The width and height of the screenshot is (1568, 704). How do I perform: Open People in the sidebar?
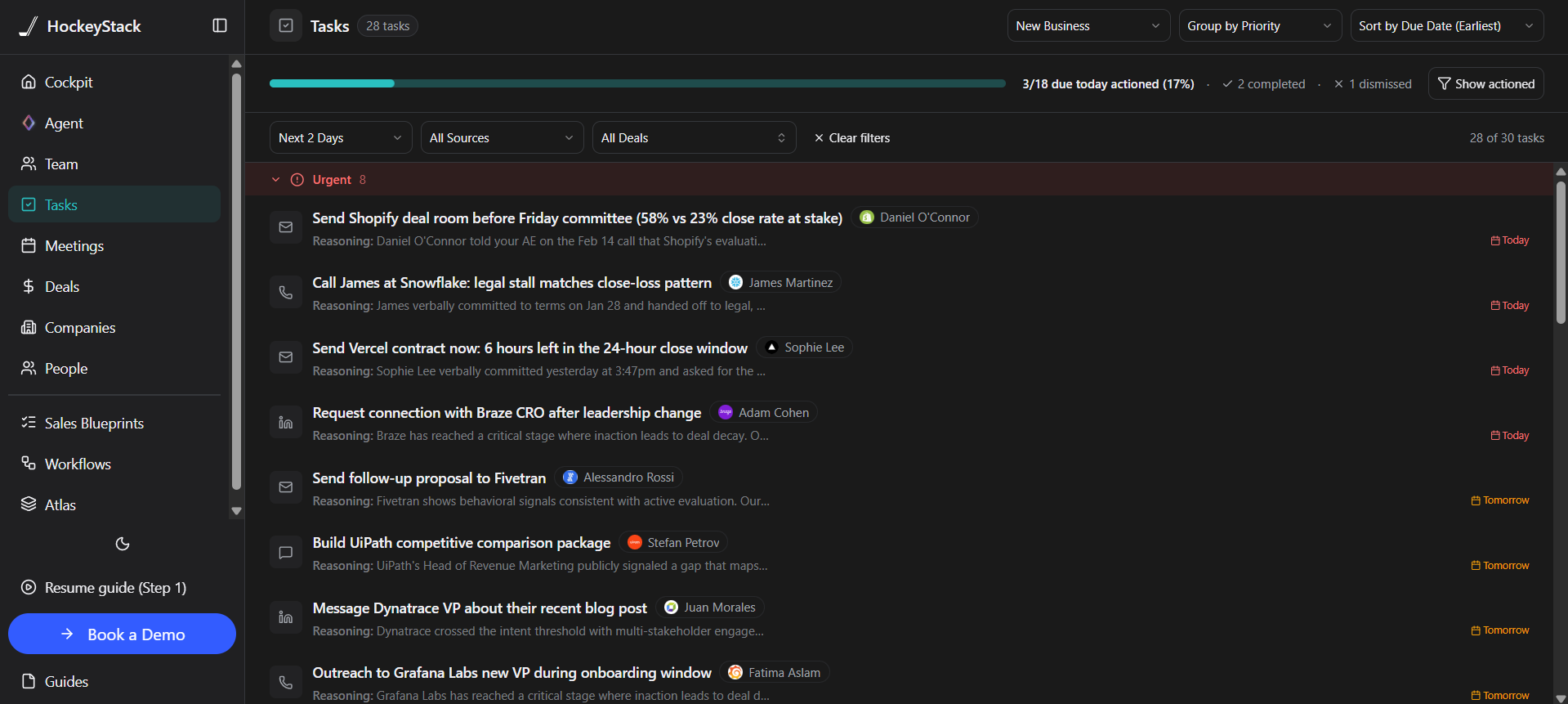[x=114, y=368]
